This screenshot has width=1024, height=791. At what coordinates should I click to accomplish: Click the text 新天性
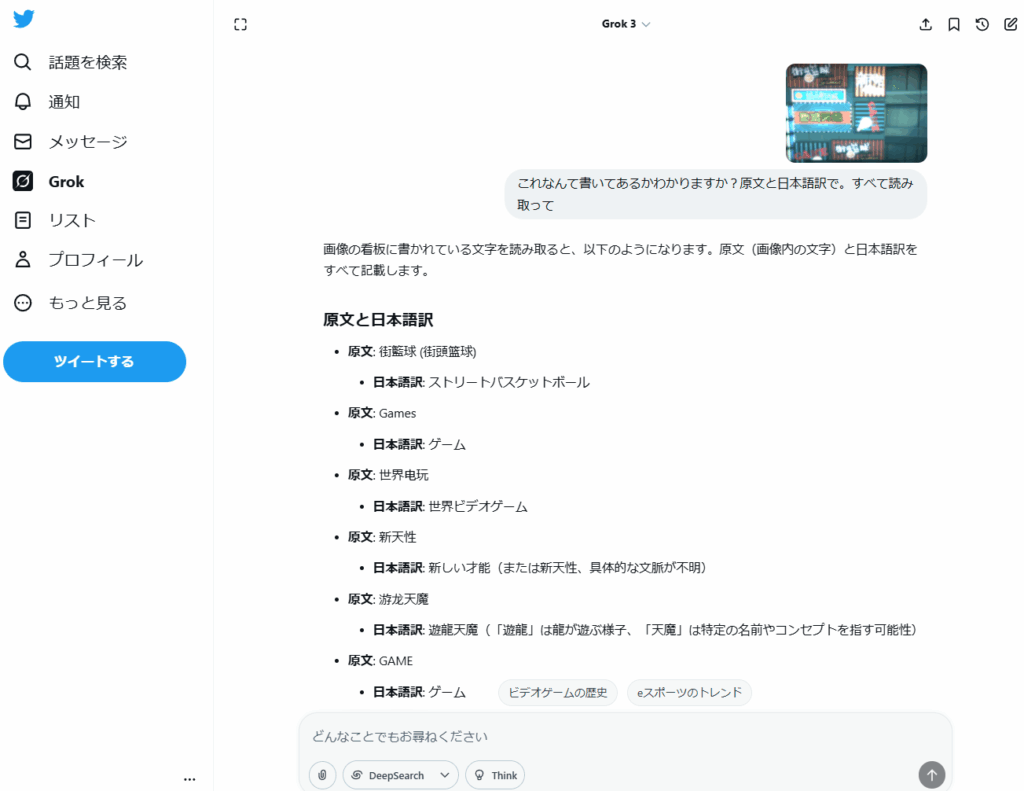tap(397, 537)
